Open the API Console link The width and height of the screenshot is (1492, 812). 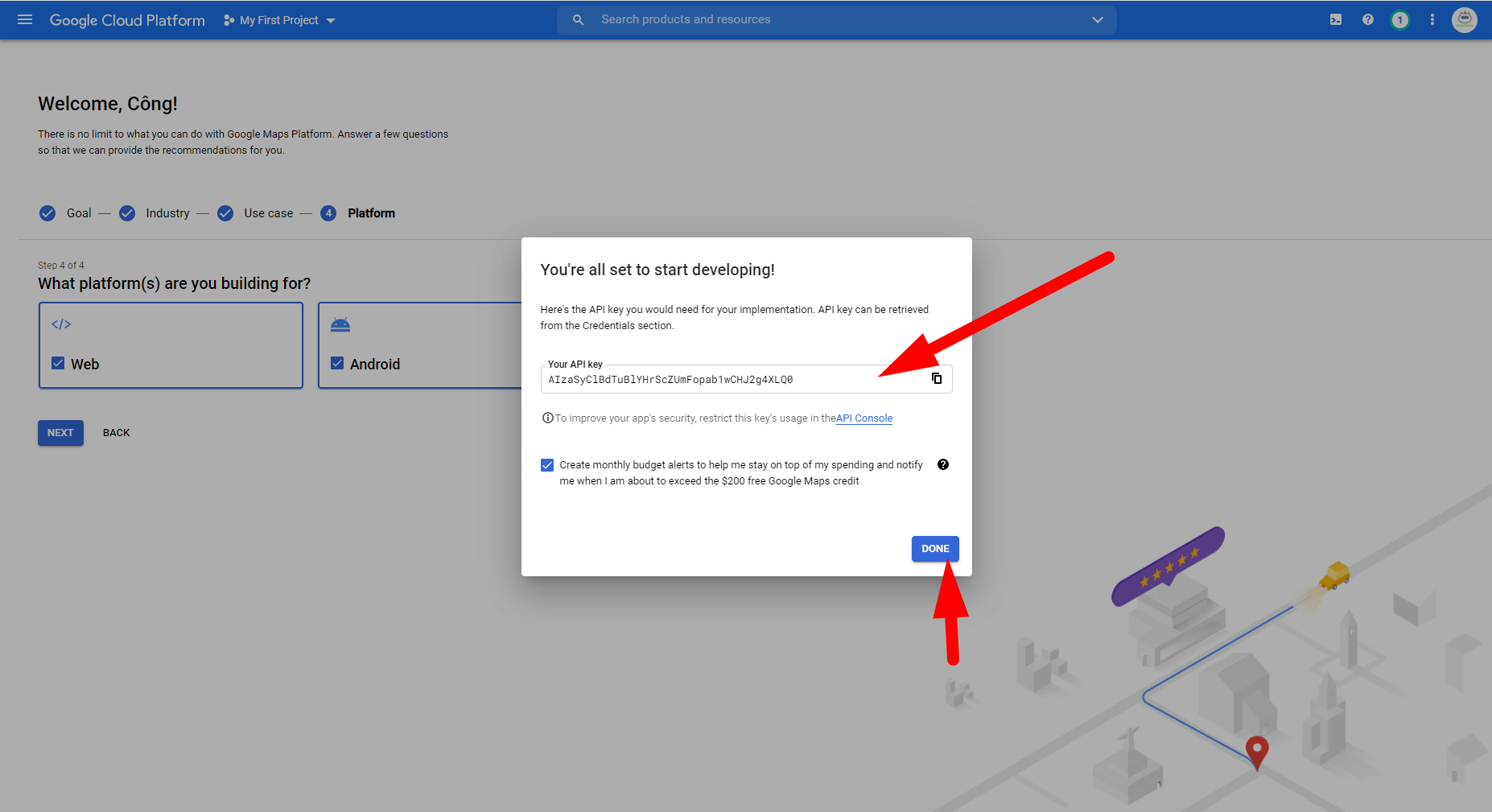(x=864, y=418)
